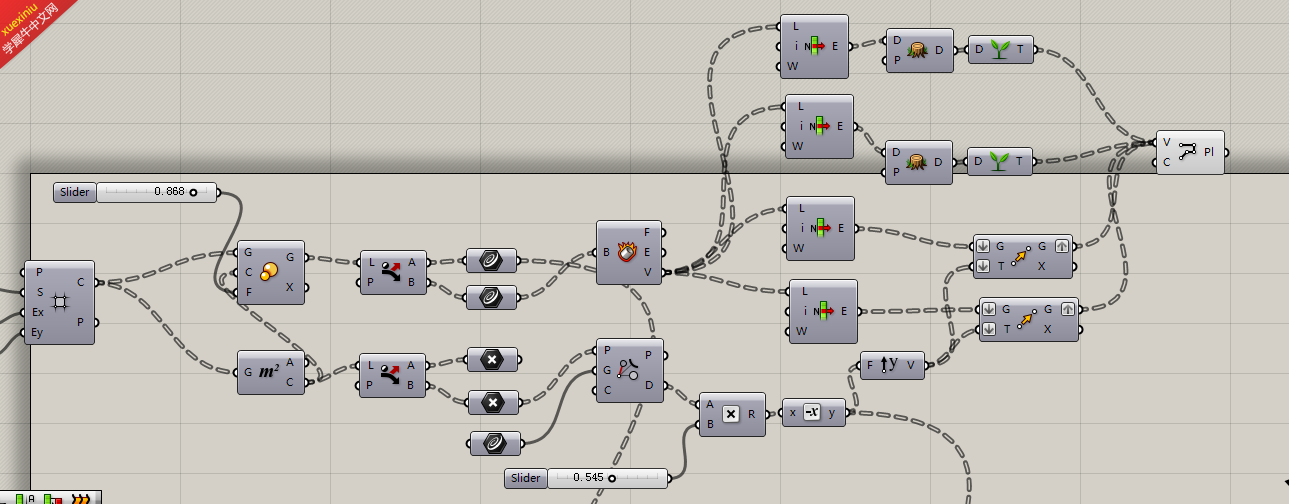Click the Polyline component icon
Image resolution: width=1289 pixels, height=504 pixels.
tap(1187, 152)
